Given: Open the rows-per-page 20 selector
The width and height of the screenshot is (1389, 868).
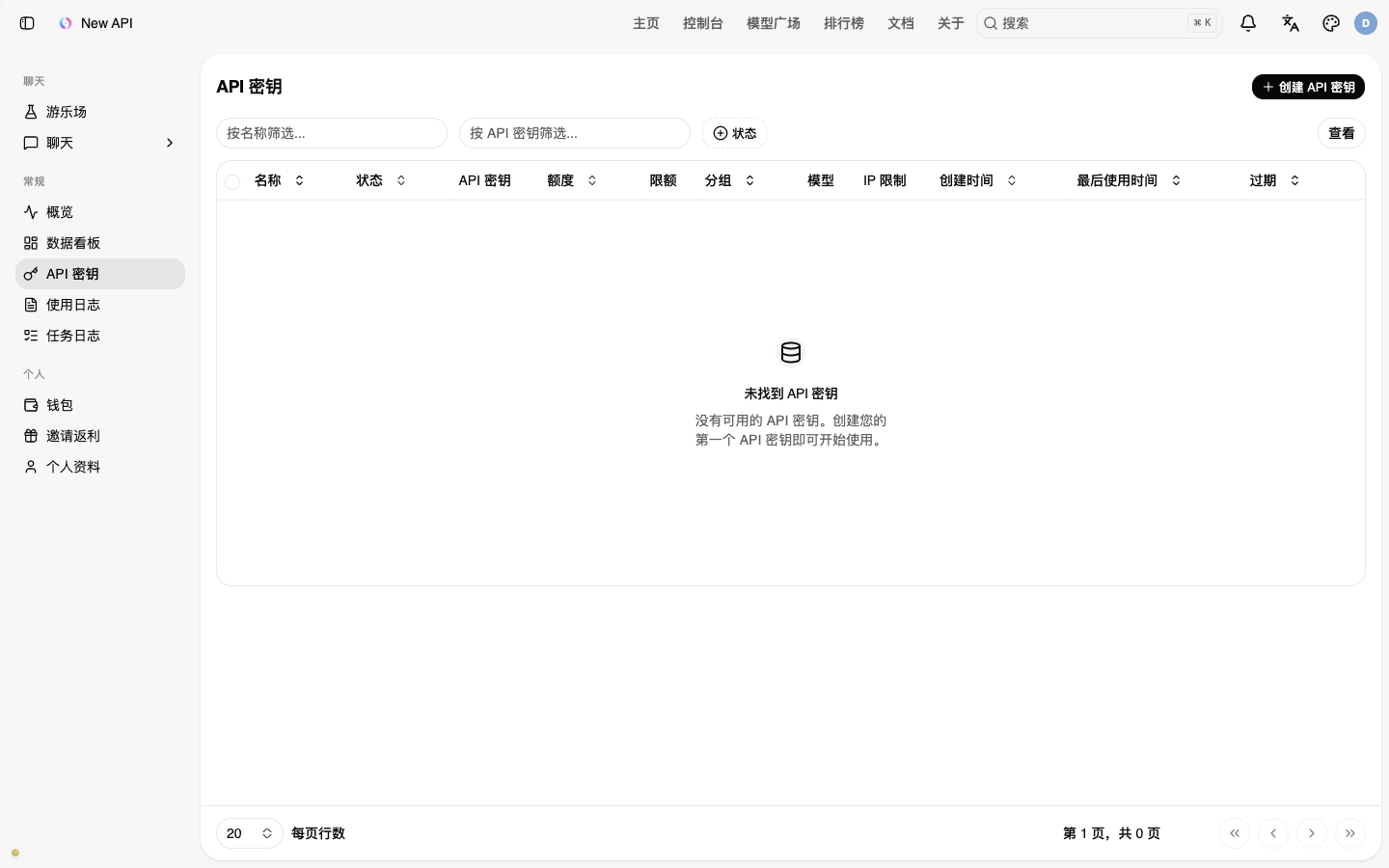Looking at the screenshot, I should (250, 833).
